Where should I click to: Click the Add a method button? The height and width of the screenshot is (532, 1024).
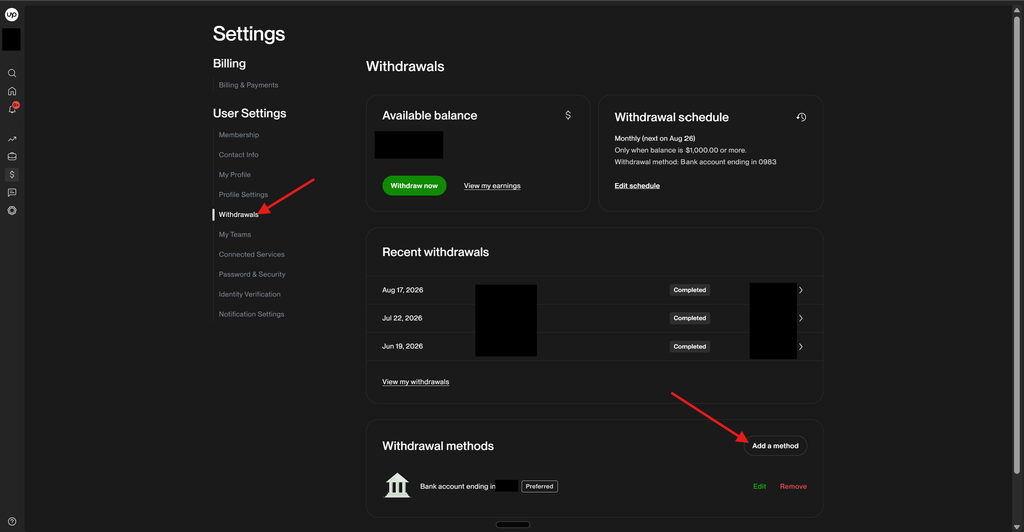775,446
